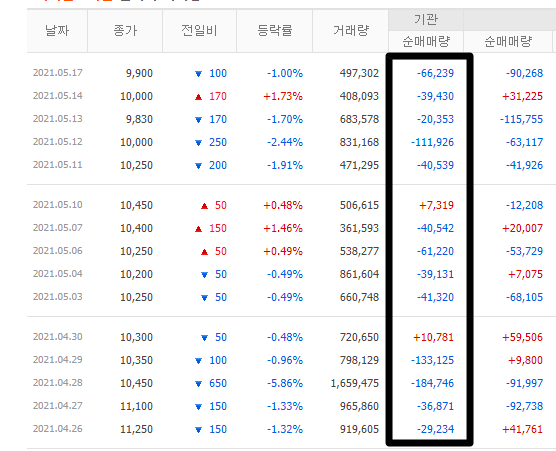Click closing price 11,250

[137, 429]
